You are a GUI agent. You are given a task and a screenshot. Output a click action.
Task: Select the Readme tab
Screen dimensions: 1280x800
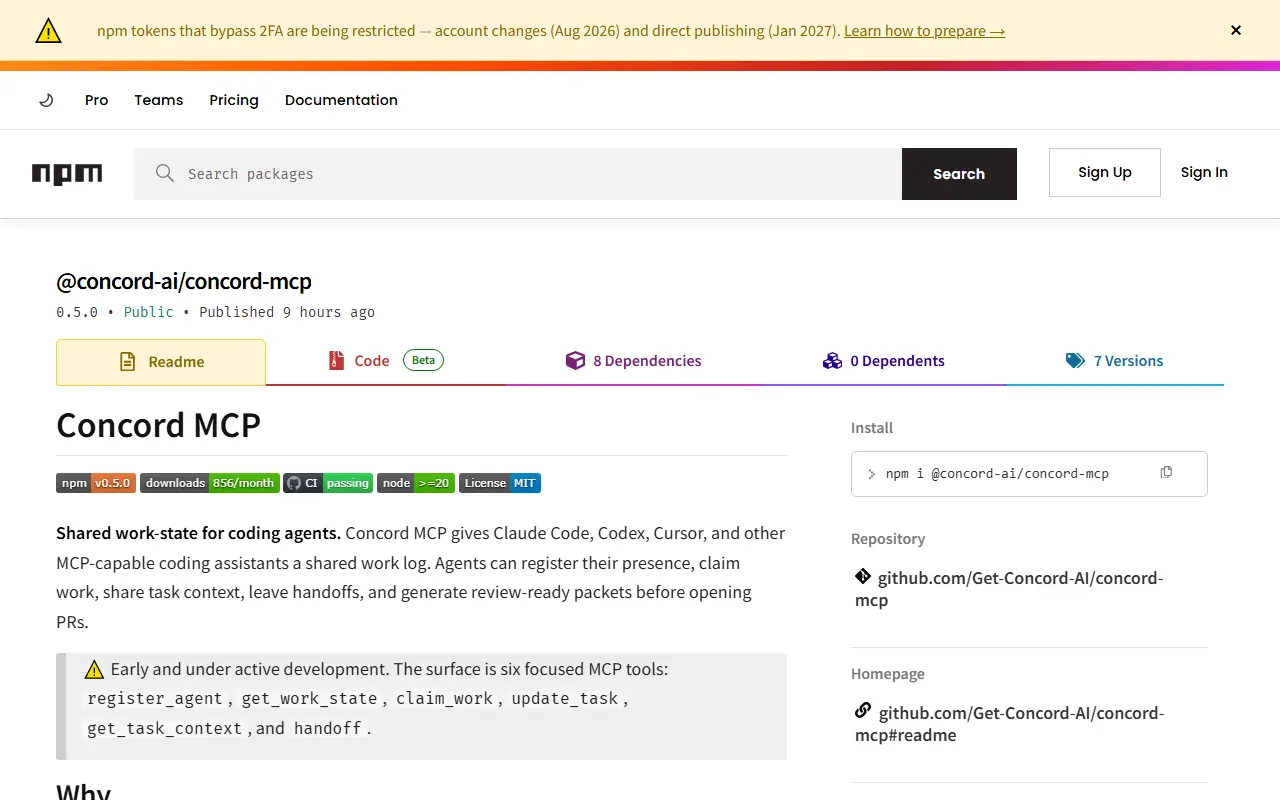tap(161, 362)
